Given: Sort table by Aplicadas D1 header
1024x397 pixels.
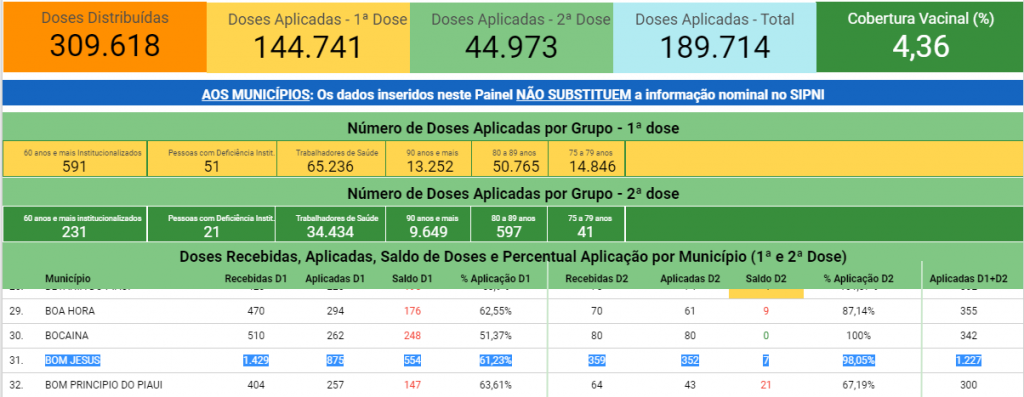Looking at the screenshot, I should pos(335,279).
